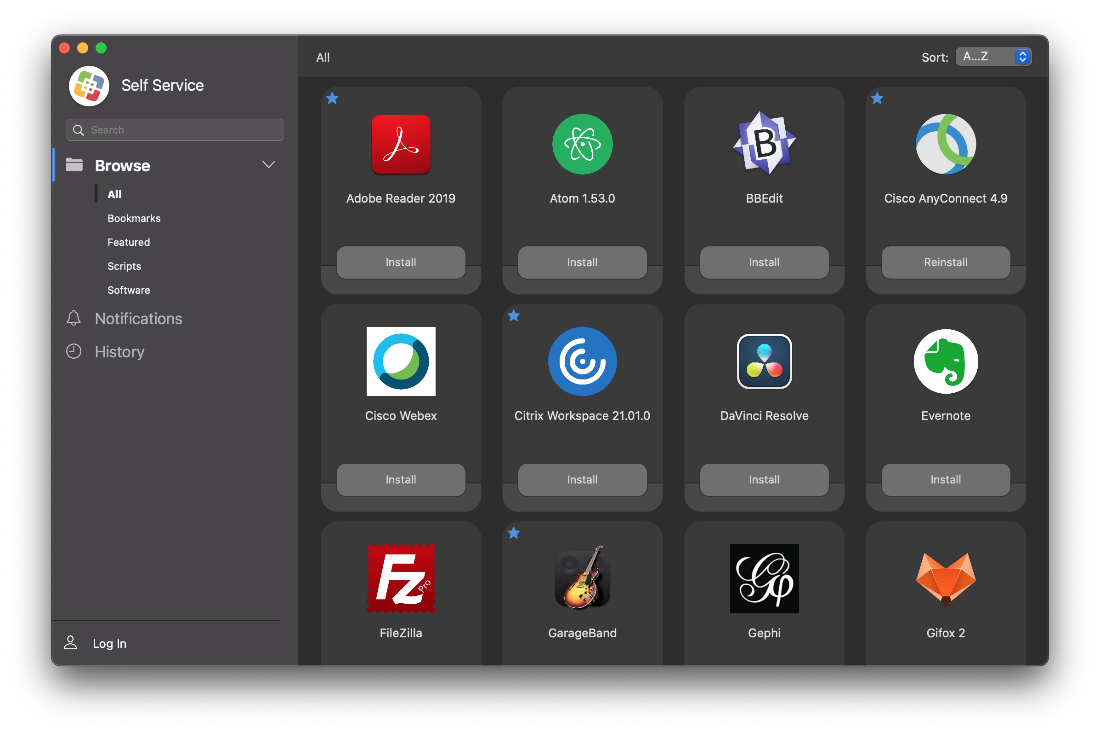Open Notifications in the sidebar

point(138,319)
